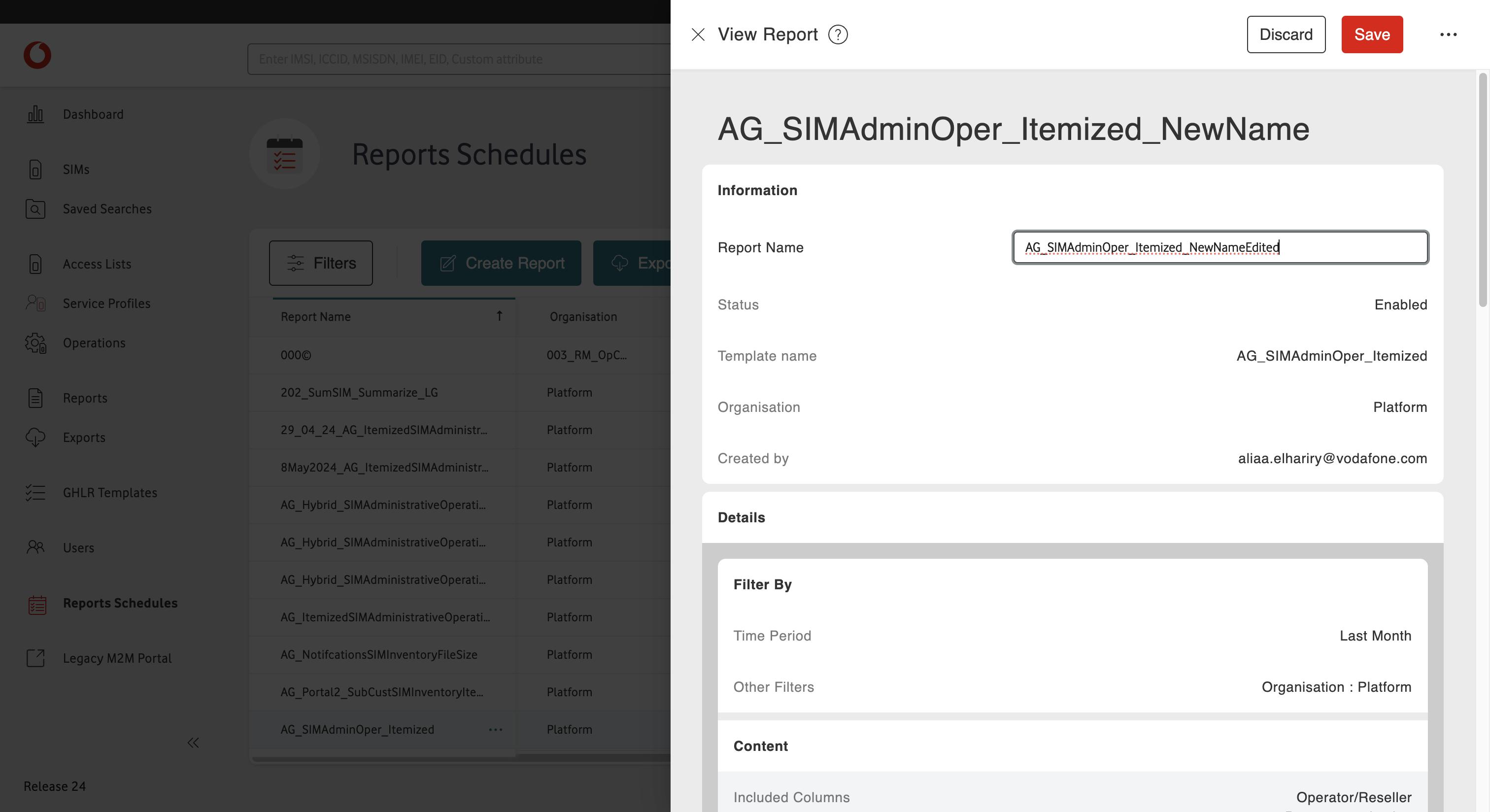Click the GHLR Templates checklist icon

pyautogui.click(x=35, y=493)
